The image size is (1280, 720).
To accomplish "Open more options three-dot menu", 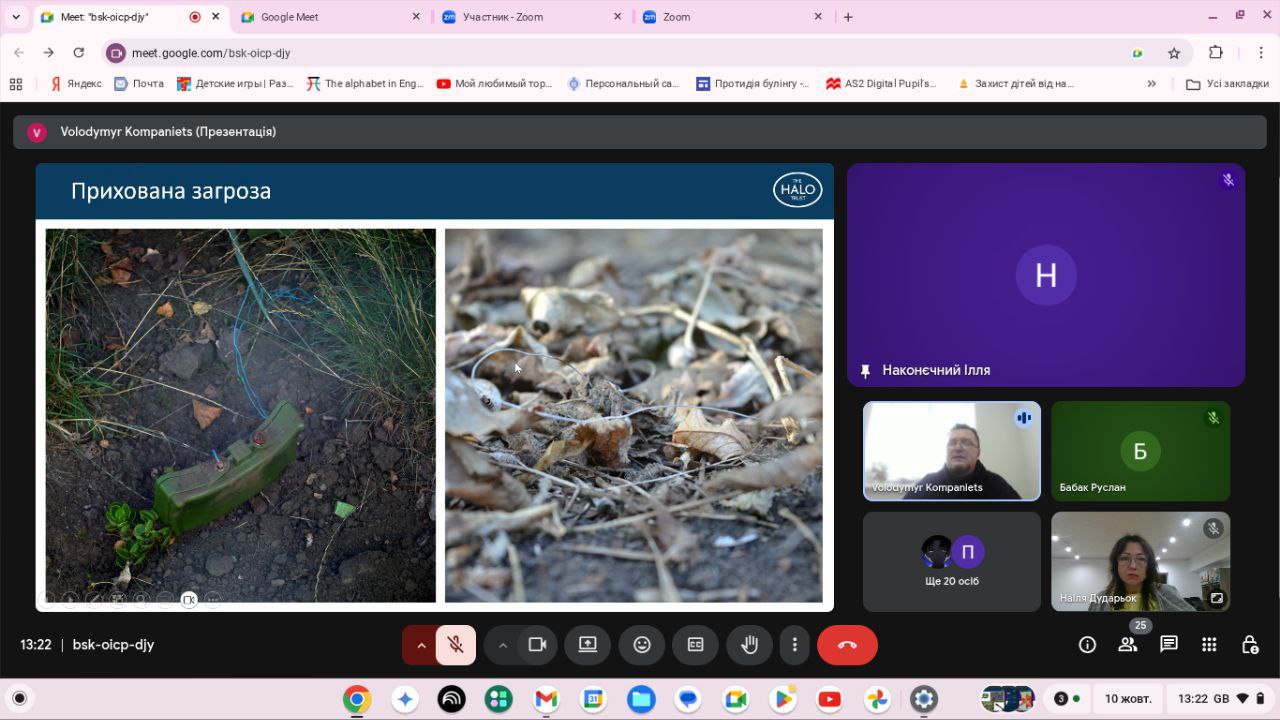I will tap(794, 645).
